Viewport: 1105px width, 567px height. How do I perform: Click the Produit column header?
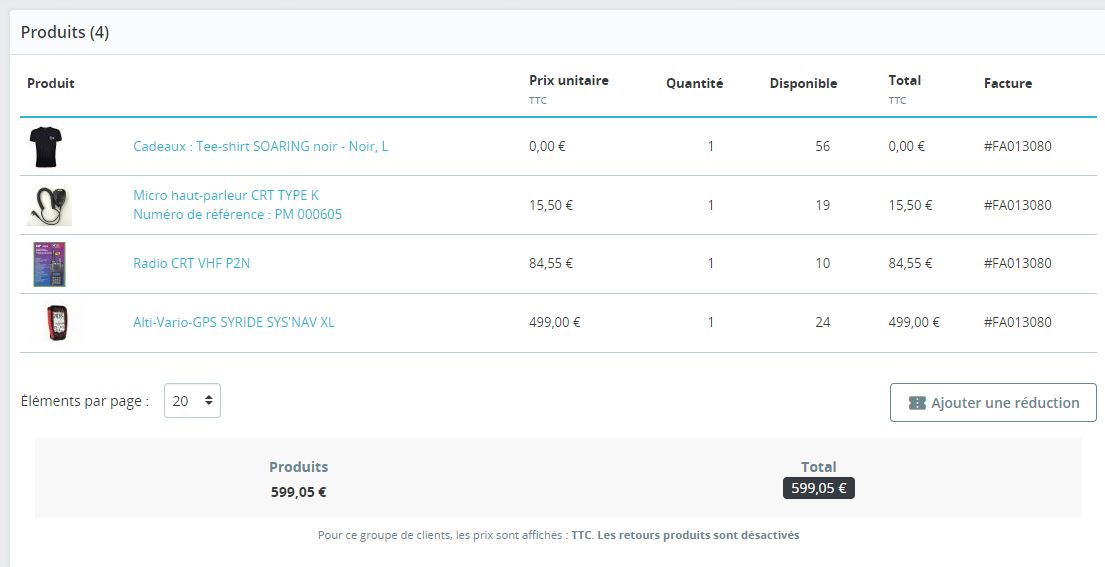click(51, 83)
